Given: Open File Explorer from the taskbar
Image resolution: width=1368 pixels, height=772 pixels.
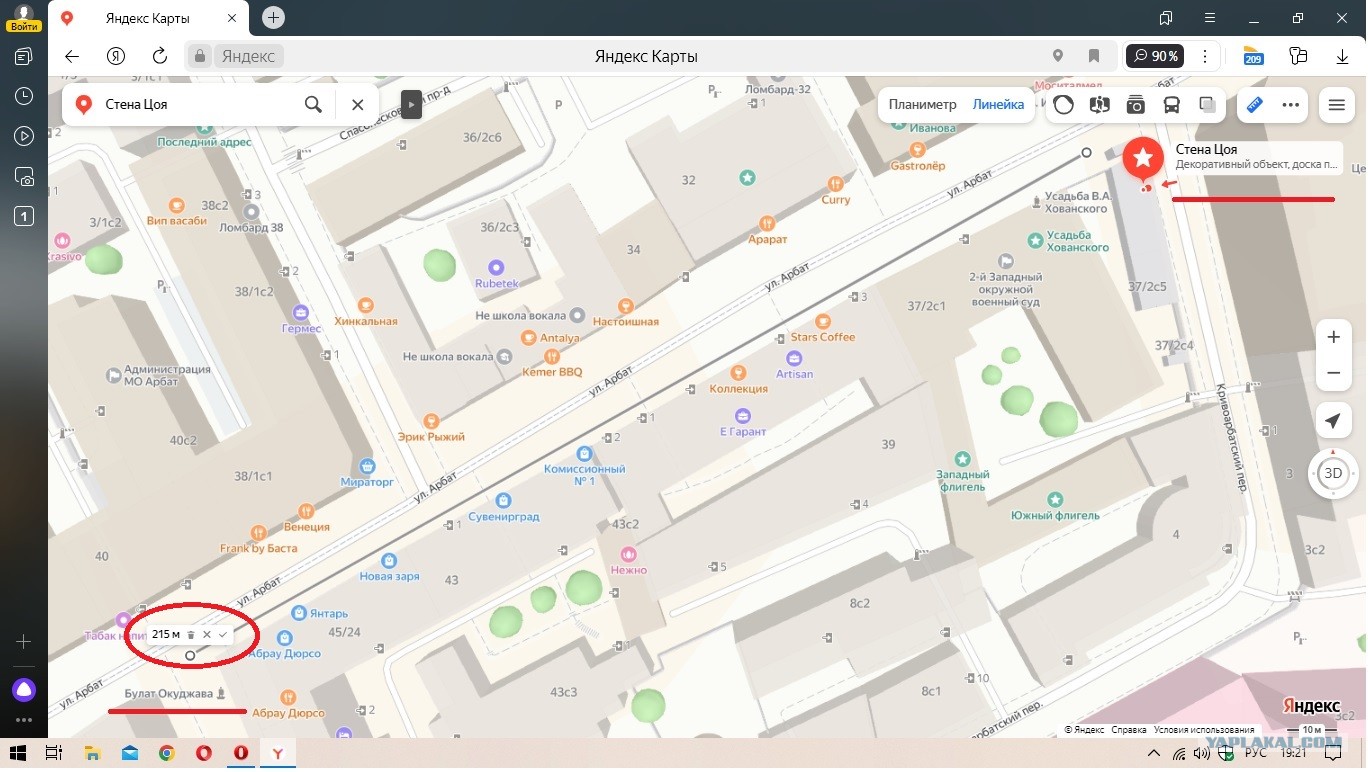Looking at the screenshot, I should 92,753.
